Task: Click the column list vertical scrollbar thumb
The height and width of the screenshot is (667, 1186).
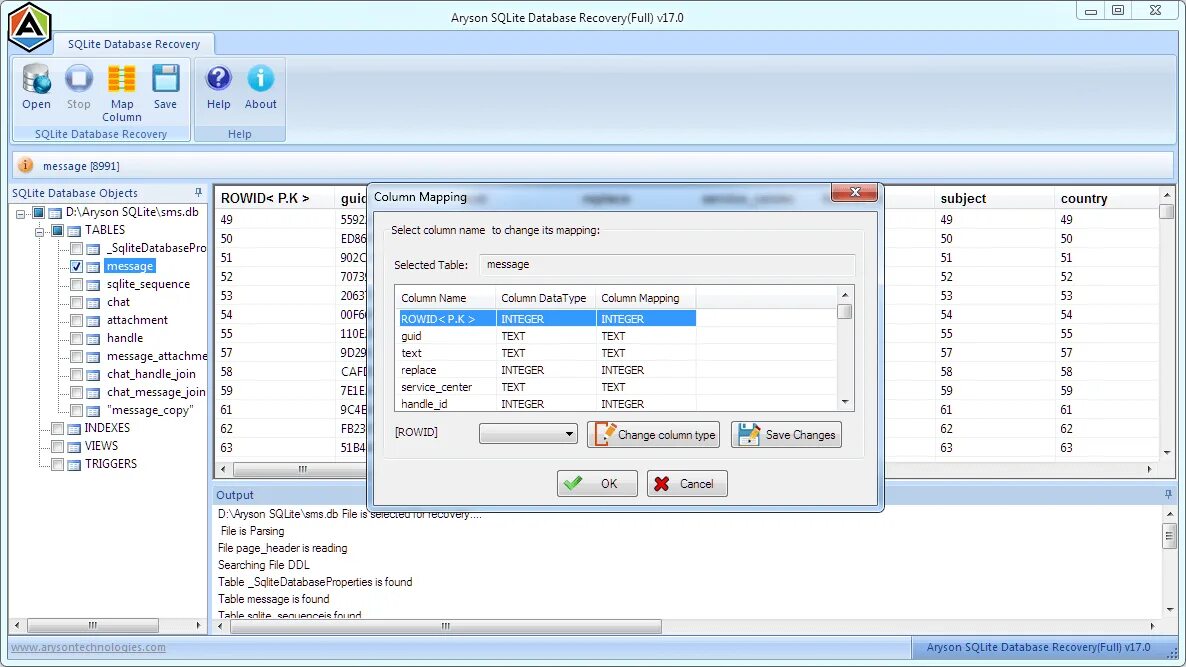Action: point(845,312)
